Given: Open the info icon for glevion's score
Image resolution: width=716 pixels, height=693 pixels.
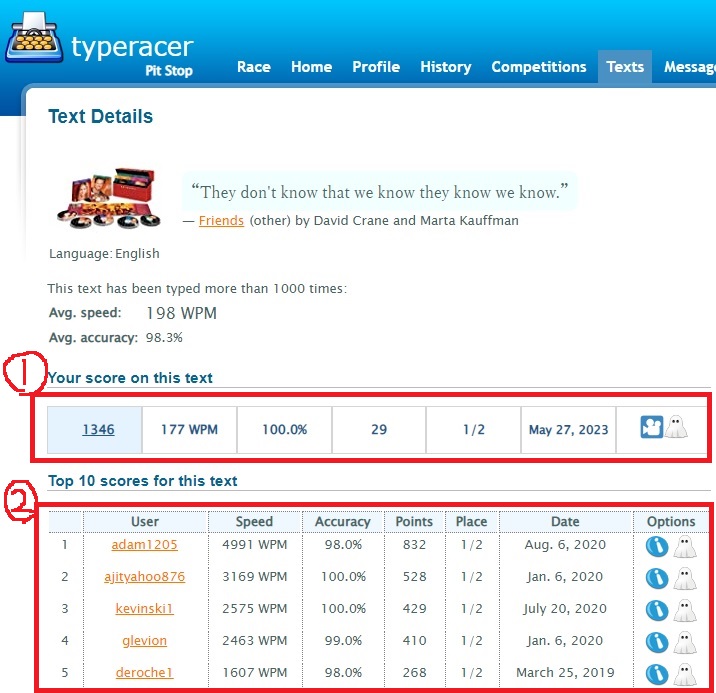Looking at the screenshot, I should (x=657, y=642).
